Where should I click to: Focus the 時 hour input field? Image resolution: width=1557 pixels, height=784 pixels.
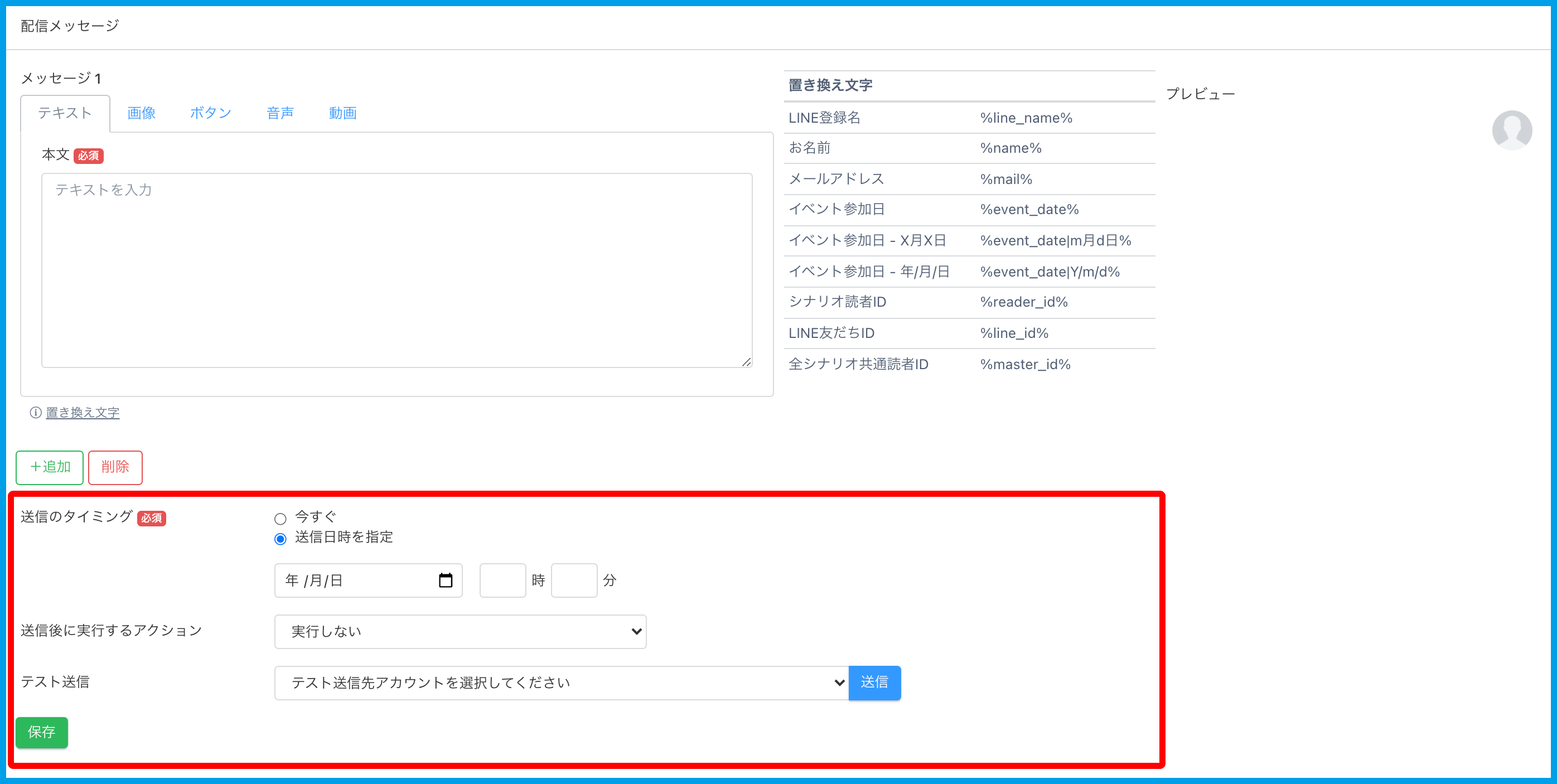[502, 580]
